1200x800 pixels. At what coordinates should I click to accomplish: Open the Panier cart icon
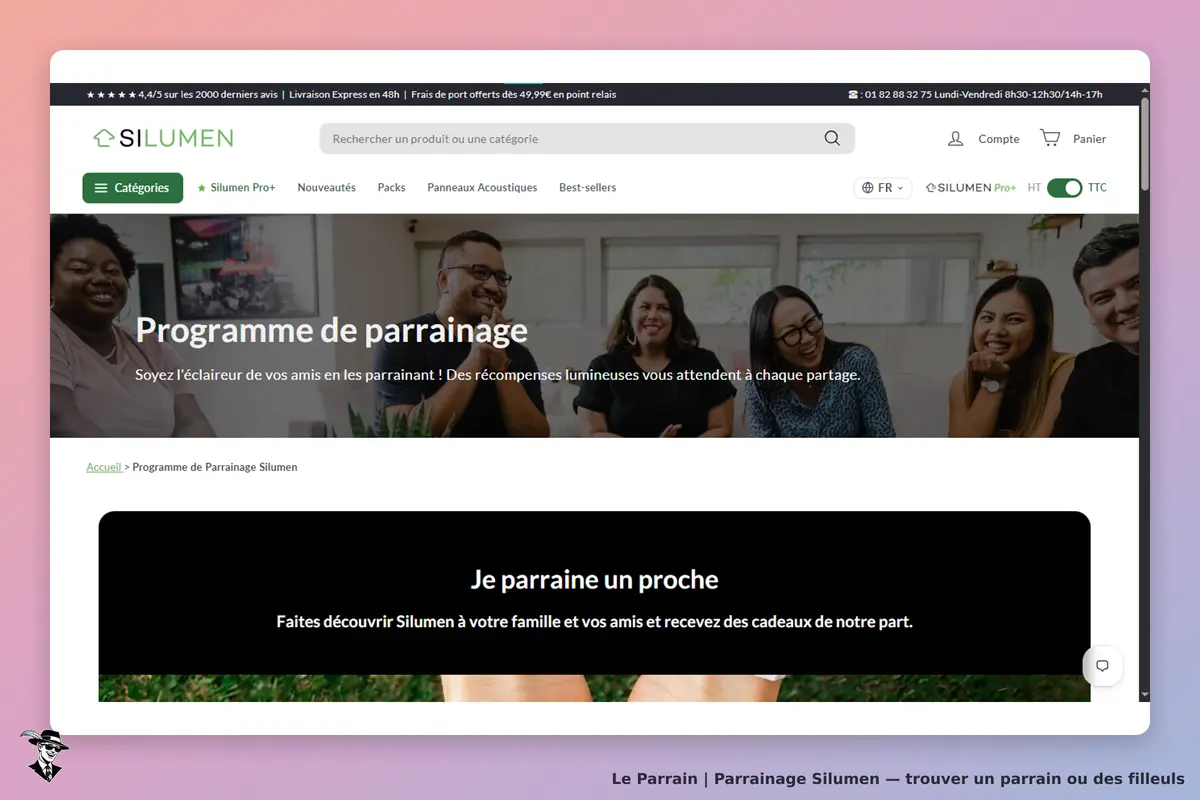click(x=1050, y=138)
